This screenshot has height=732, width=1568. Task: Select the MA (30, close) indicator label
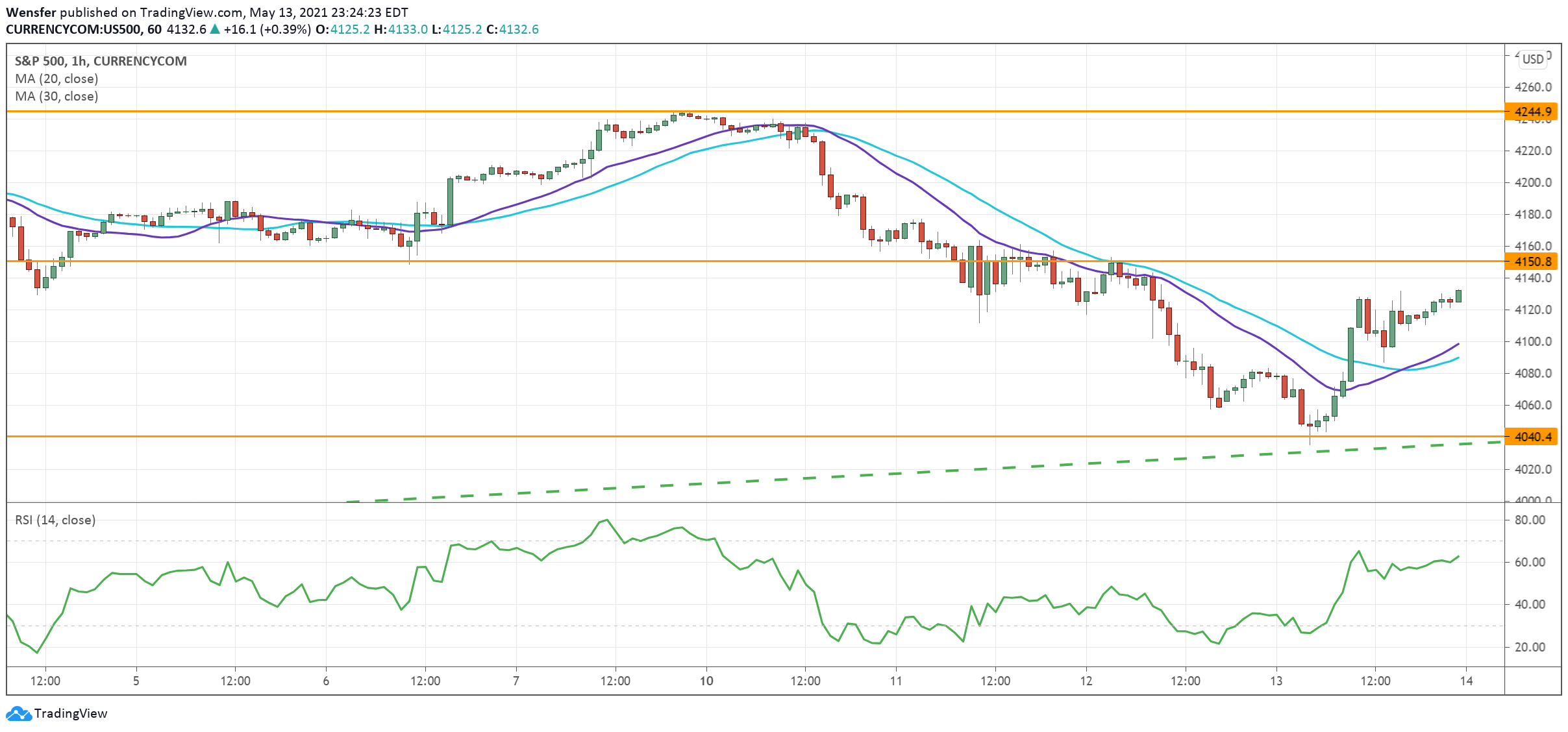tap(56, 96)
